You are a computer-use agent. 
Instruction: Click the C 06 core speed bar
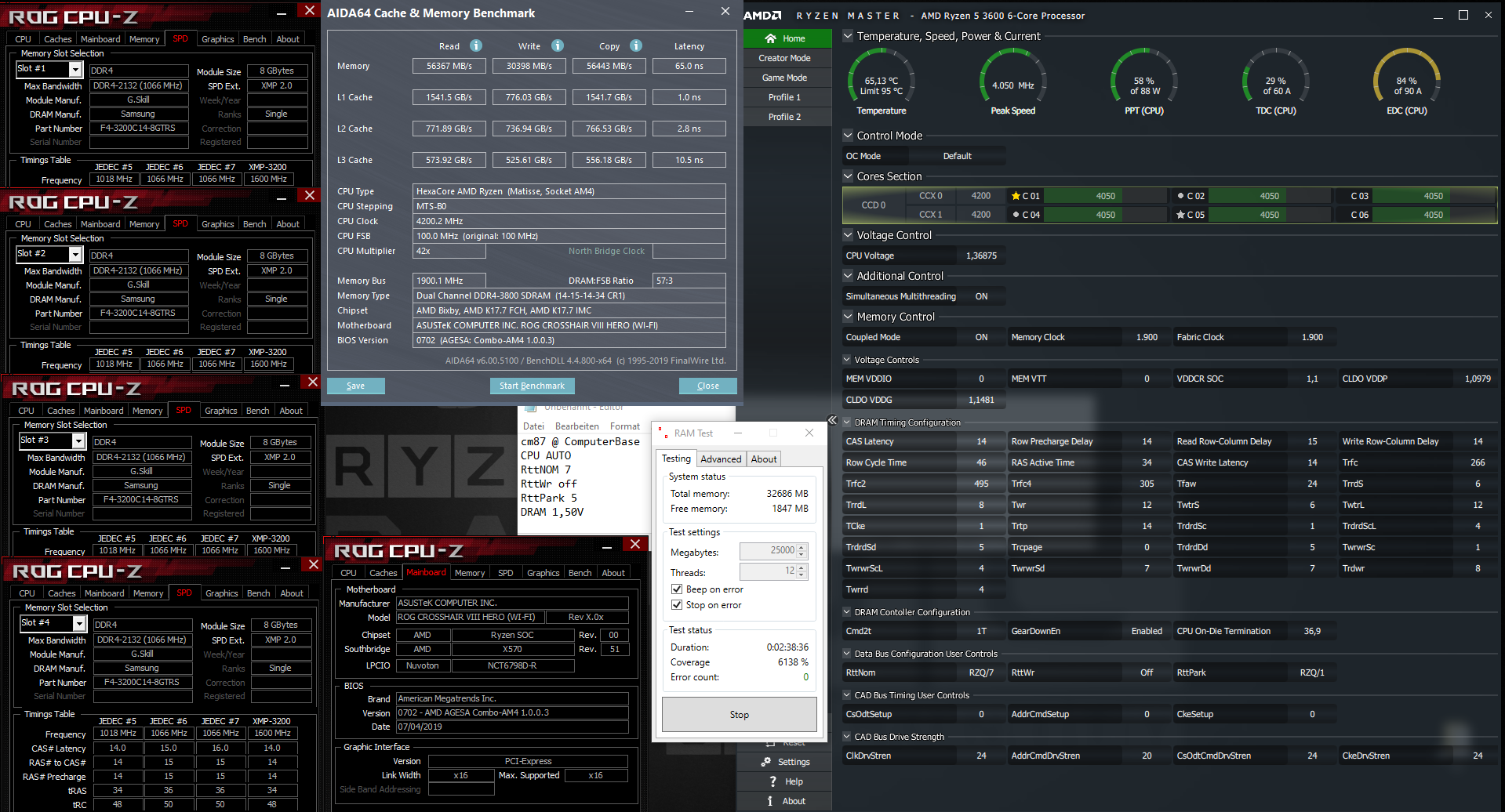1434,215
